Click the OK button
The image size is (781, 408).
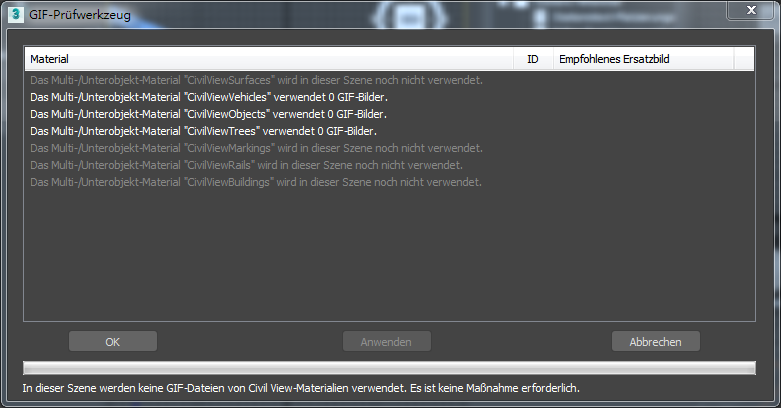[113, 342]
